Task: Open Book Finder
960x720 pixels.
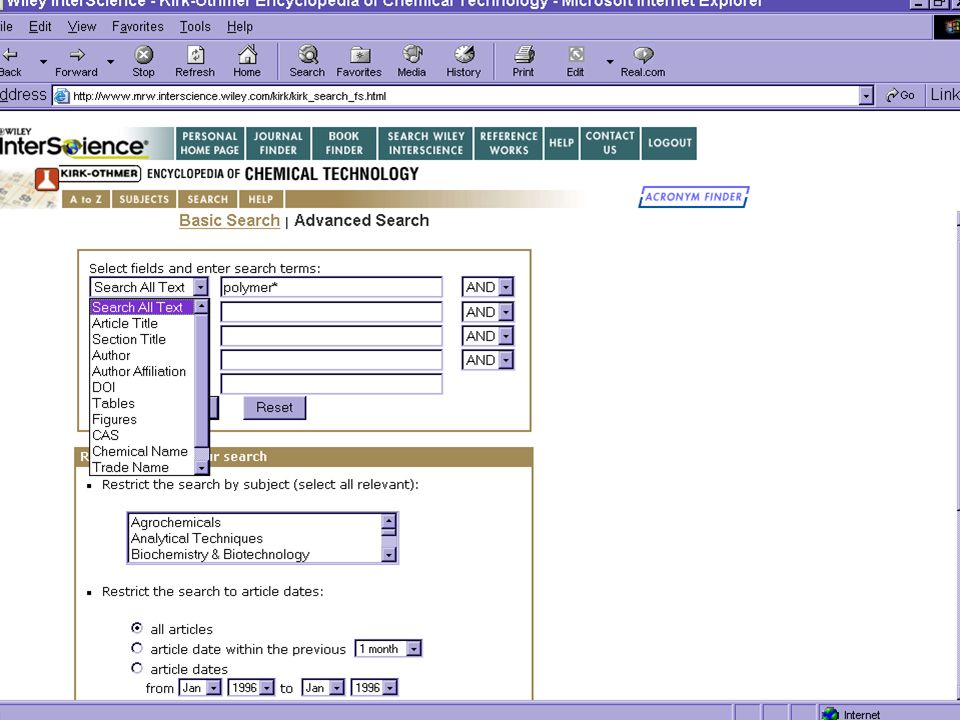Action: [344, 143]
